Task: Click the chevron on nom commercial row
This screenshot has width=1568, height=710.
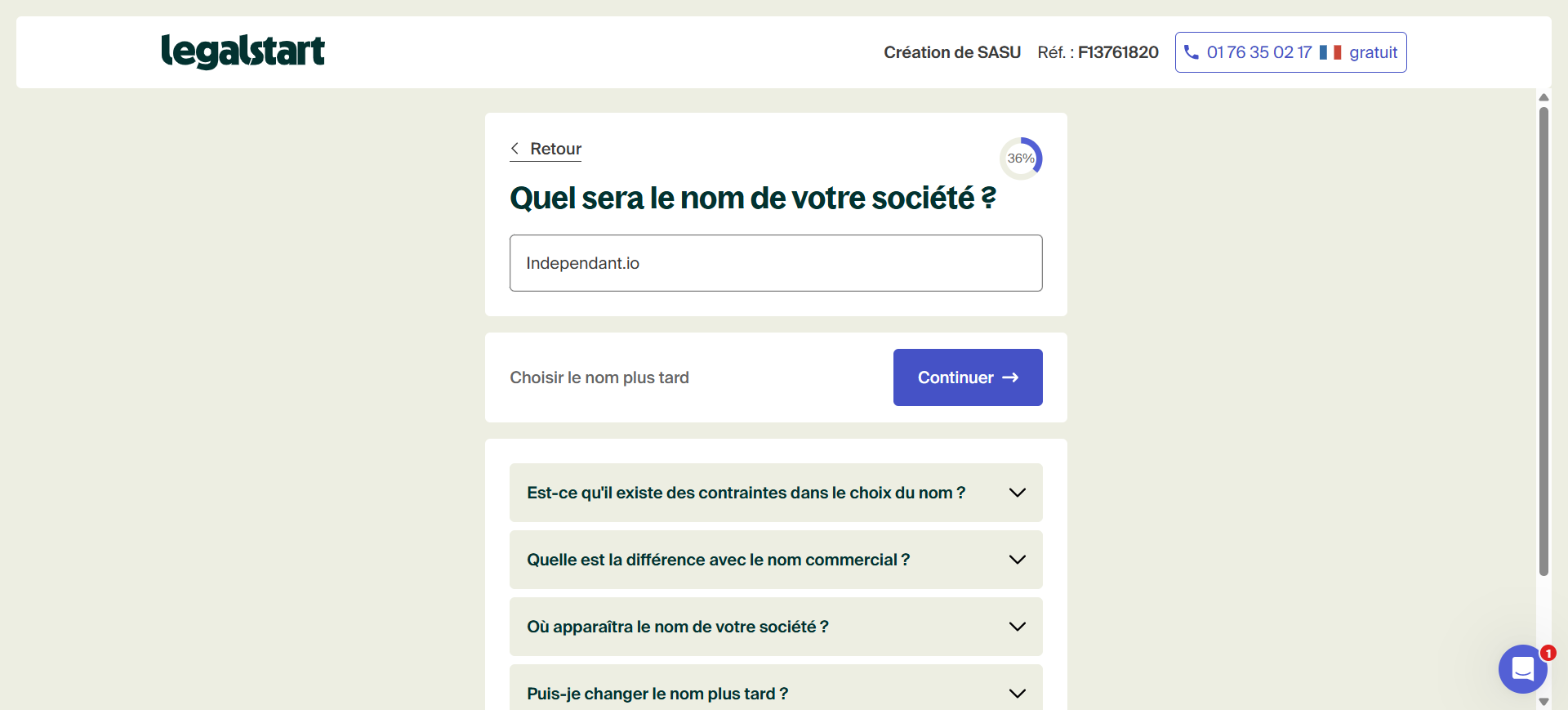Action: point(1017,560)
